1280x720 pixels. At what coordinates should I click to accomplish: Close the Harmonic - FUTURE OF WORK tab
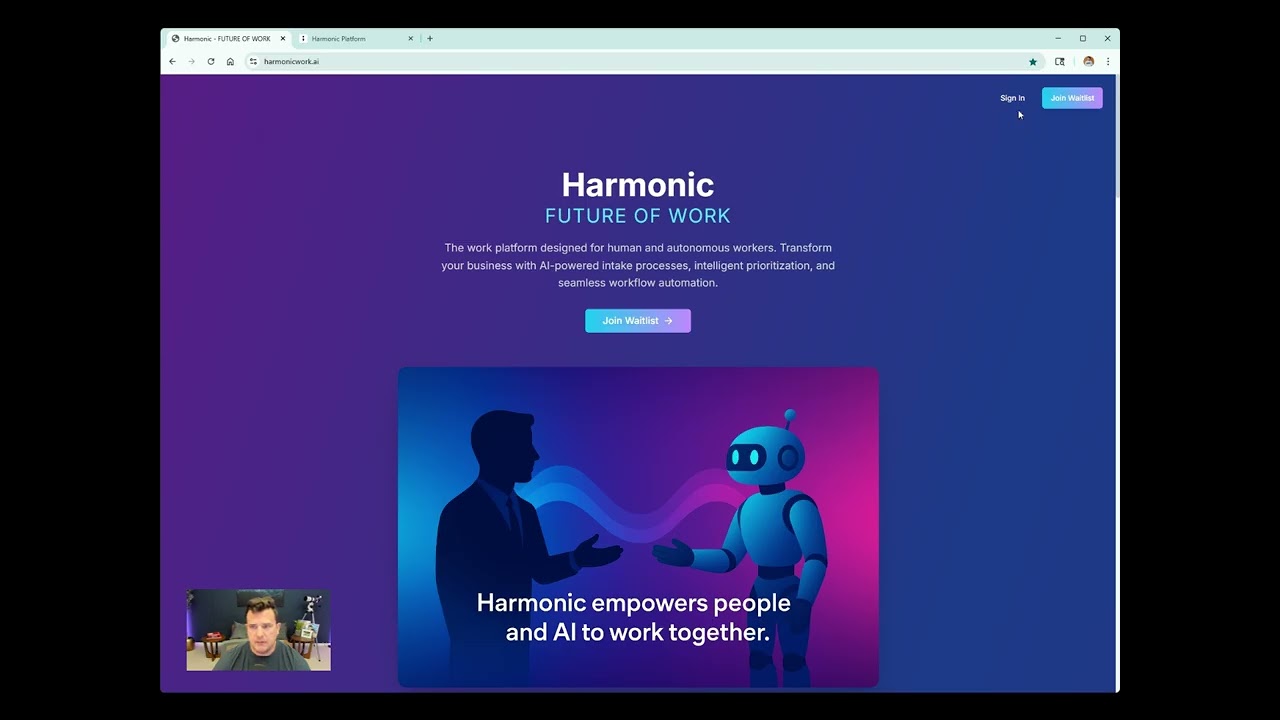(283, 38)
